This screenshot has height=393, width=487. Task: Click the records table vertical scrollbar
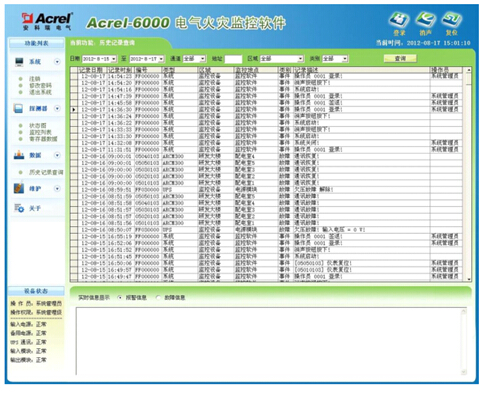pyautogui.click(x=469, y=174)
